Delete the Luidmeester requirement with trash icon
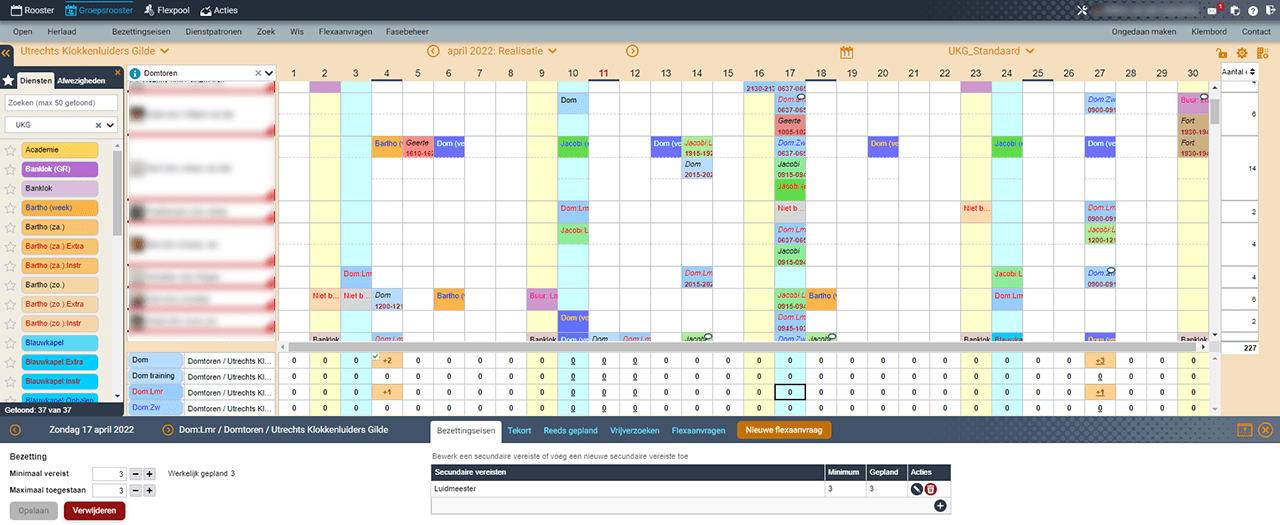Screen dimensions: 1280x525 coord(931,489)
